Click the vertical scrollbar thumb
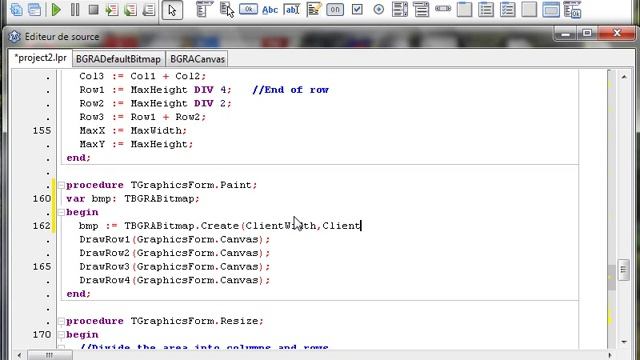The image size is (640, 360). point(624,270)
